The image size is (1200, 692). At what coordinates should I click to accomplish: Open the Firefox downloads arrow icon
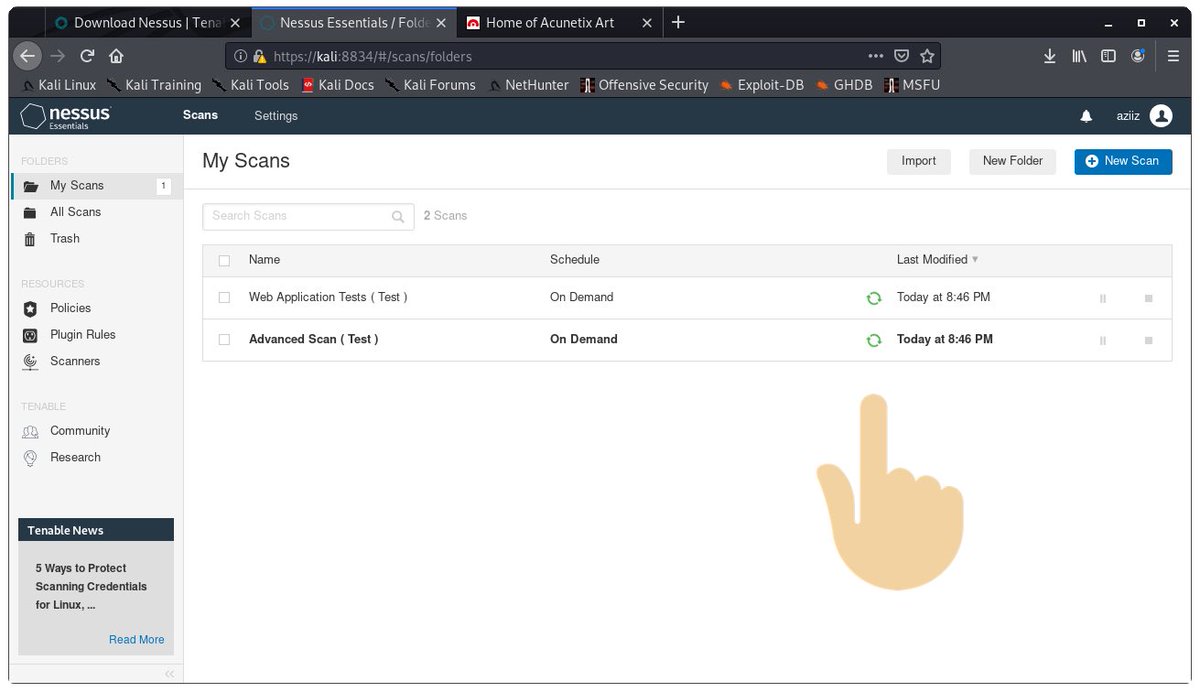1050,57
